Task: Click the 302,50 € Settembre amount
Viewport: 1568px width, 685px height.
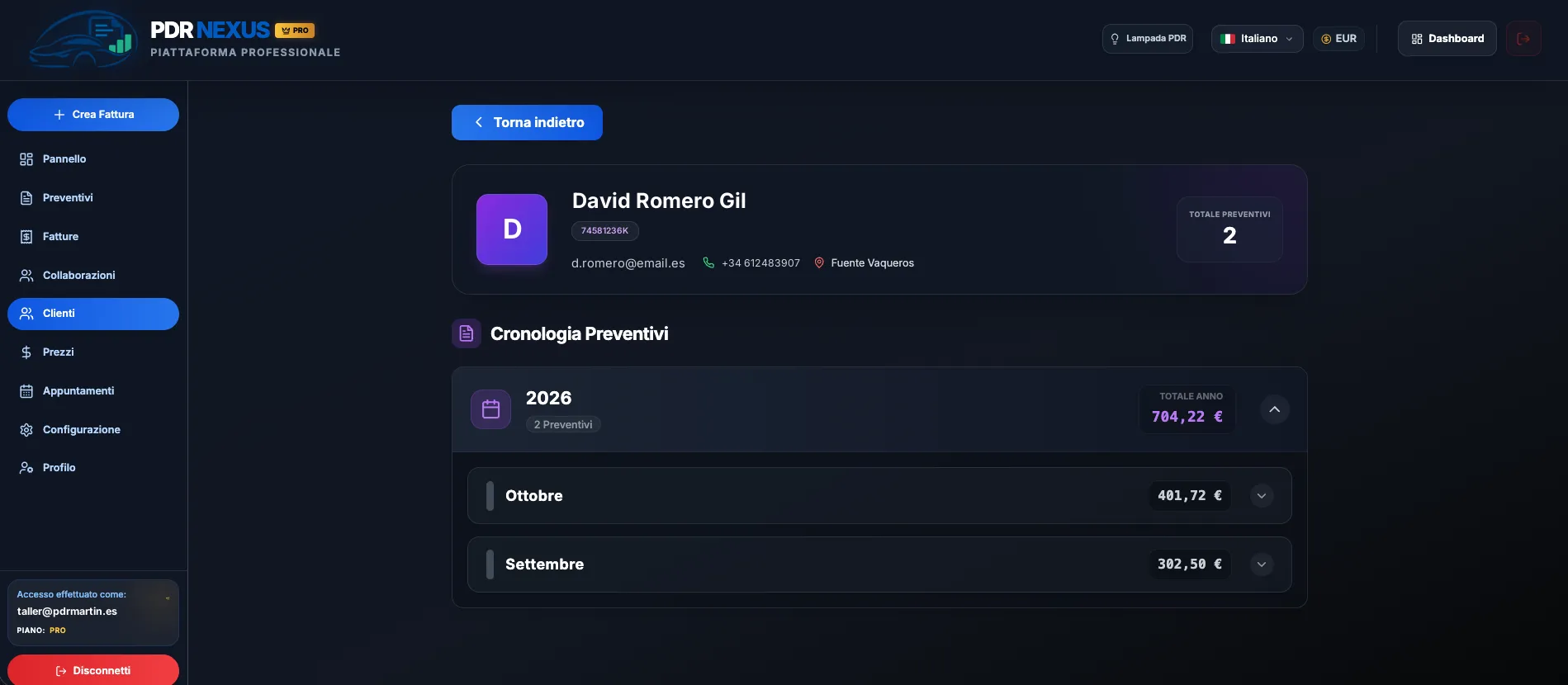Action: [x=1190, y=565]
